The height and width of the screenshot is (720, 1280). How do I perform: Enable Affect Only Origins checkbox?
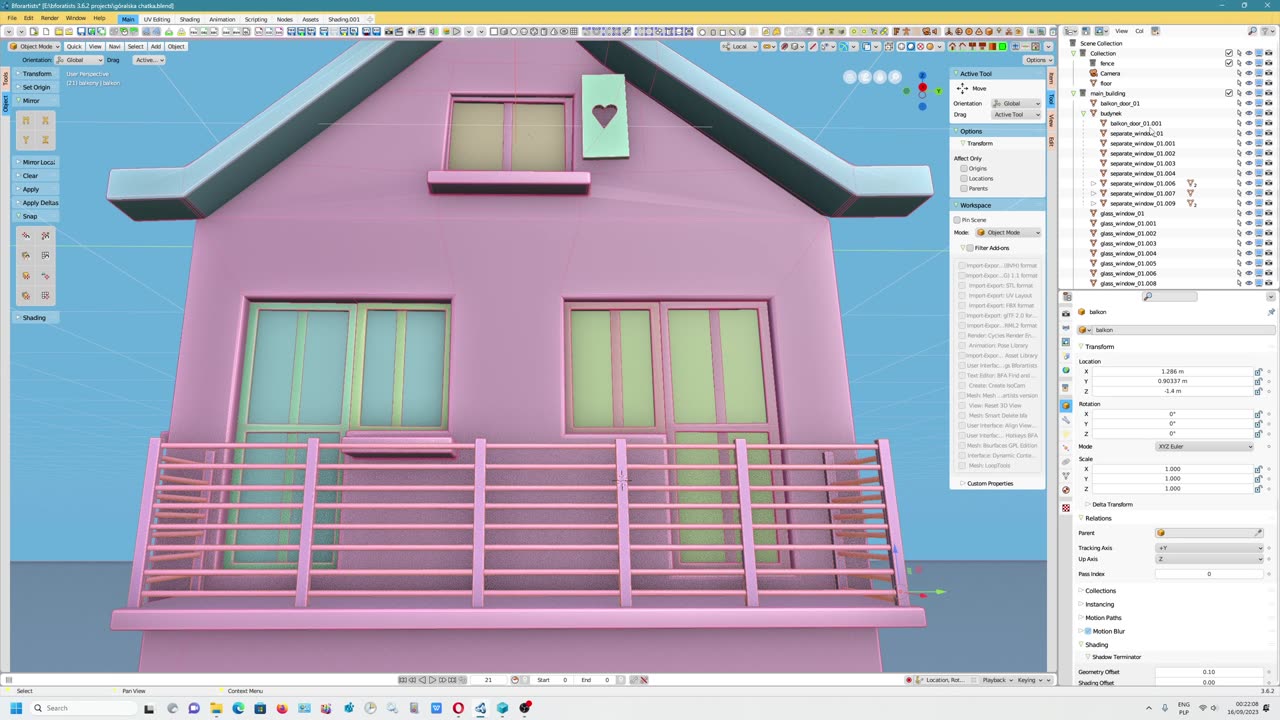pyautogui.click(x=964, y=168)
